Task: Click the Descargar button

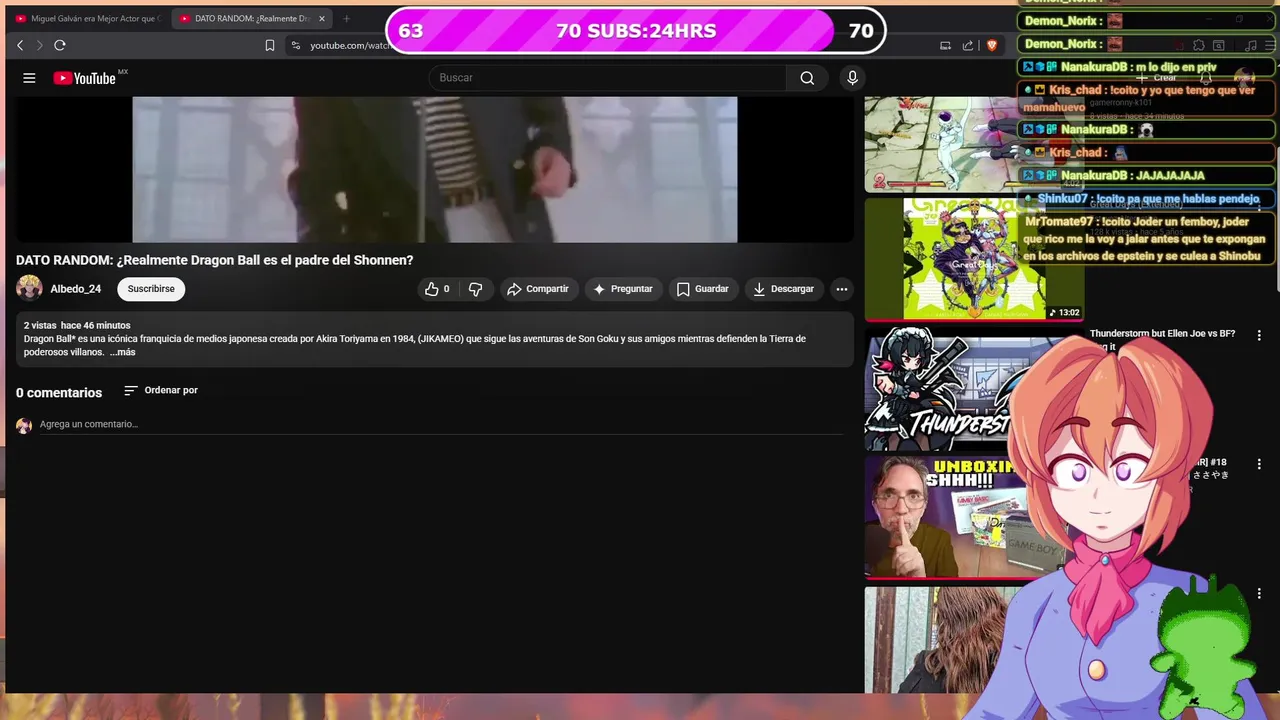Action: coord(784,289)
